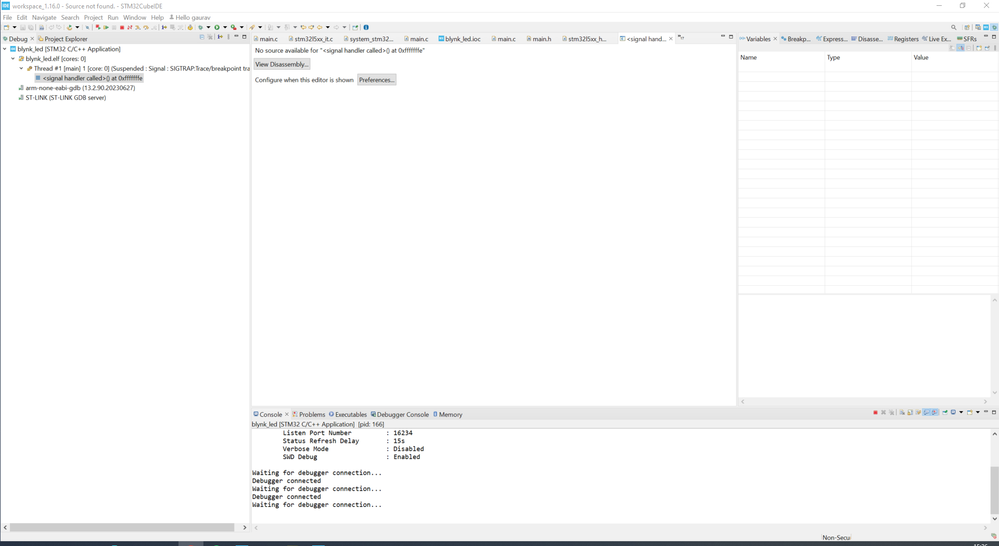
Task: Toggle Instruction Stepping Mode in toolbar
Action: [164, 27]
